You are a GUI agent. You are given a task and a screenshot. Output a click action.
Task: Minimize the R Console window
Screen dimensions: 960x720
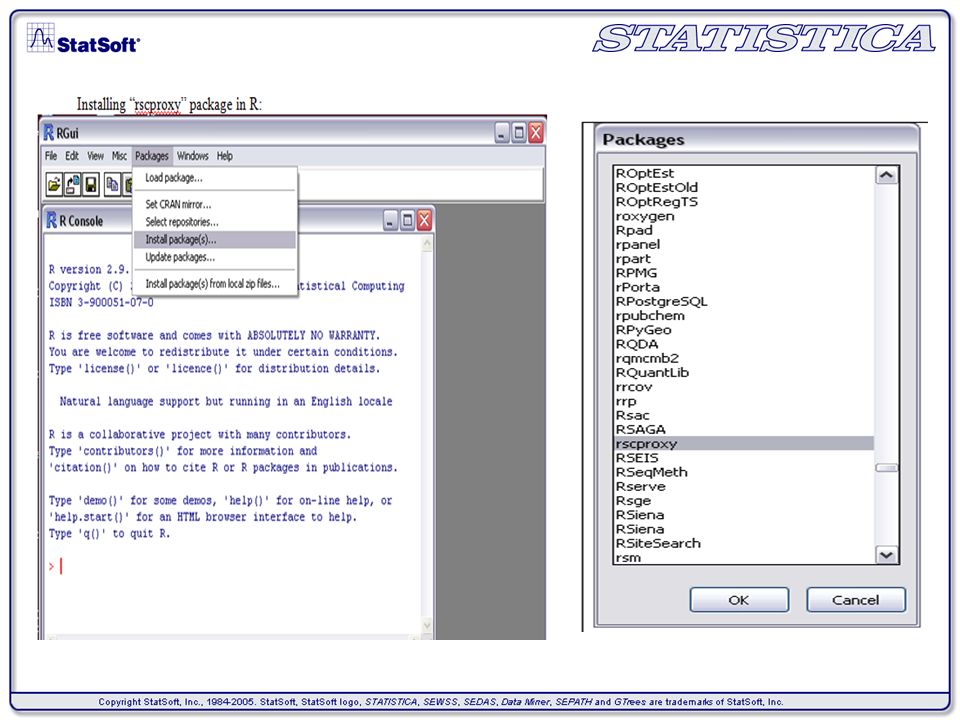[391, 220]
